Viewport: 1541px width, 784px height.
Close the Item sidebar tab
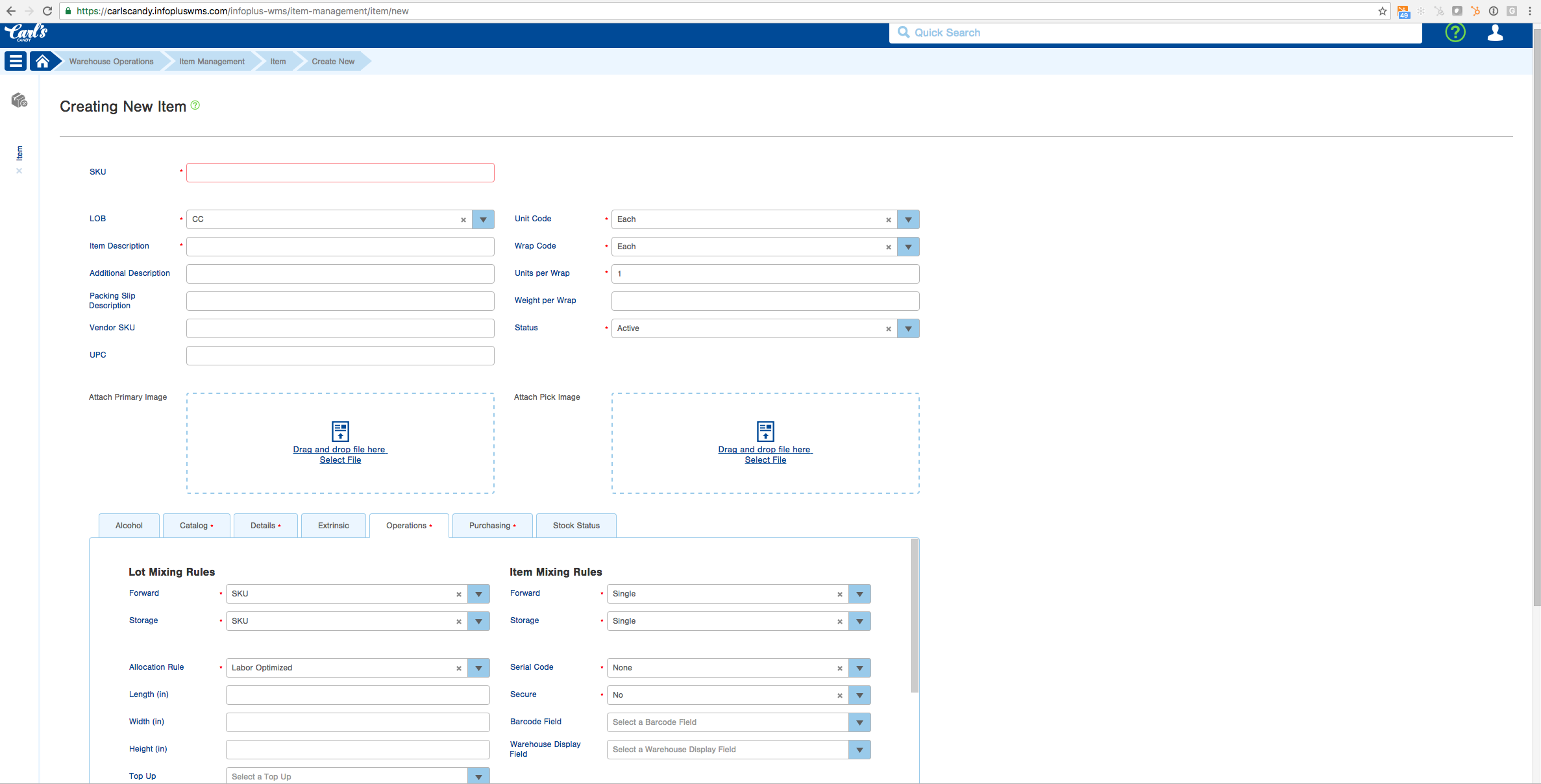coord(19,171)
